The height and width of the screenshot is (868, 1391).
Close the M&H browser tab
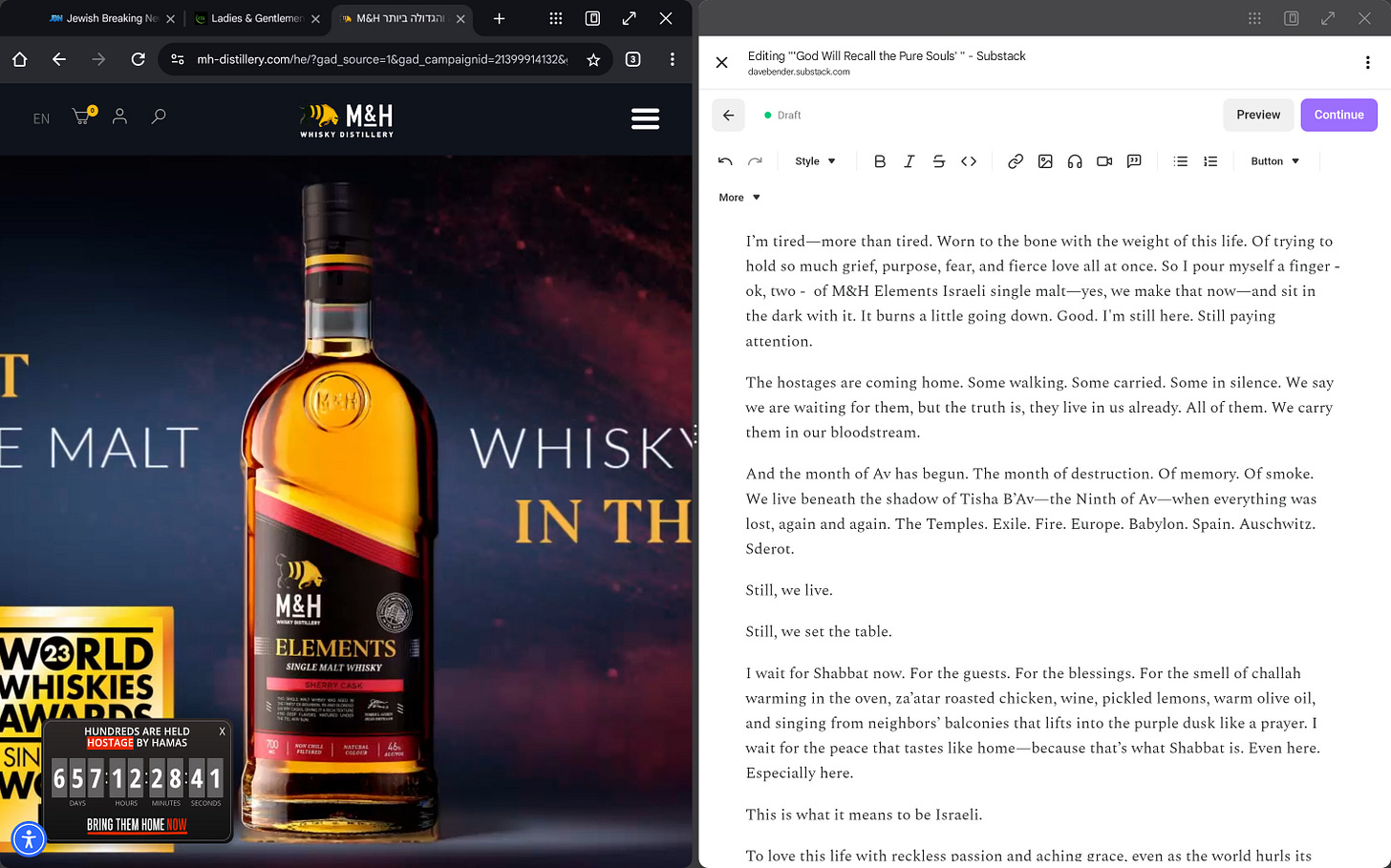tap(460, 18)
